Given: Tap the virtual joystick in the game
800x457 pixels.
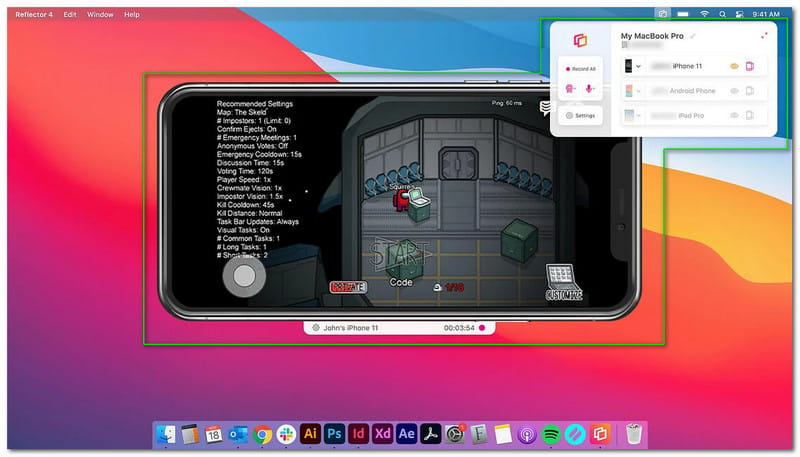Looking at the screenshot, I should tap(244, 276).
